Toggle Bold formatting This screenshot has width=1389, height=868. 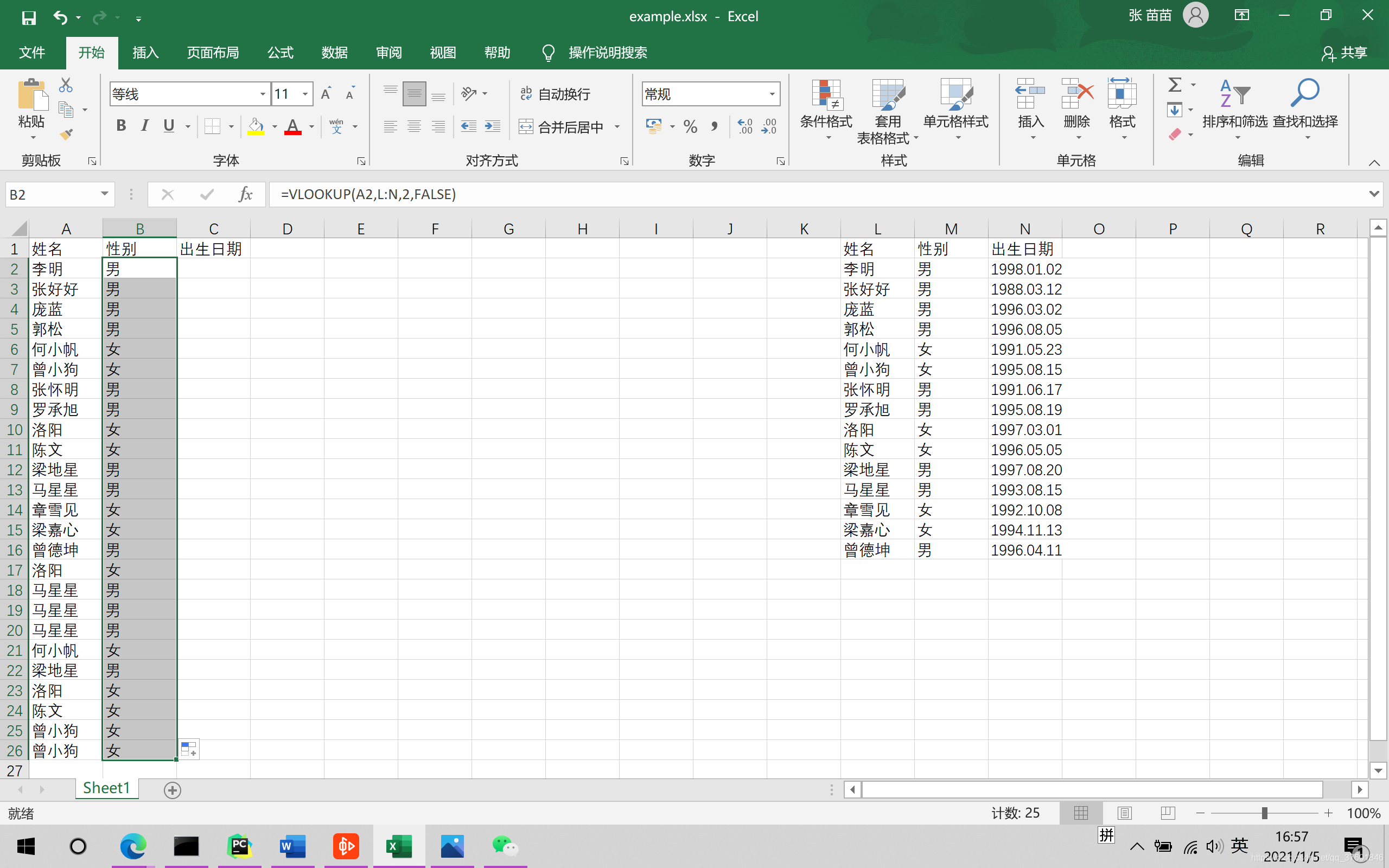(120, 126)
